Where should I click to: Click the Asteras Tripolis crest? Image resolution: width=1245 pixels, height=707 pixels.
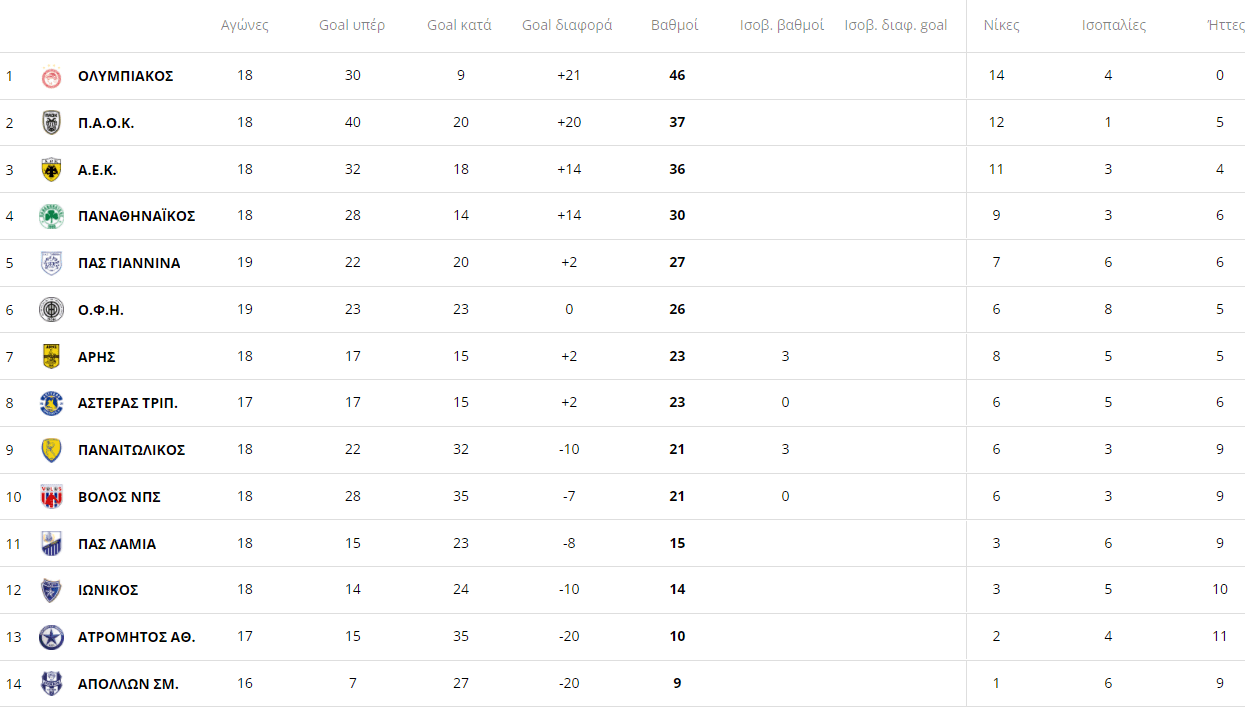click(51, 403)
